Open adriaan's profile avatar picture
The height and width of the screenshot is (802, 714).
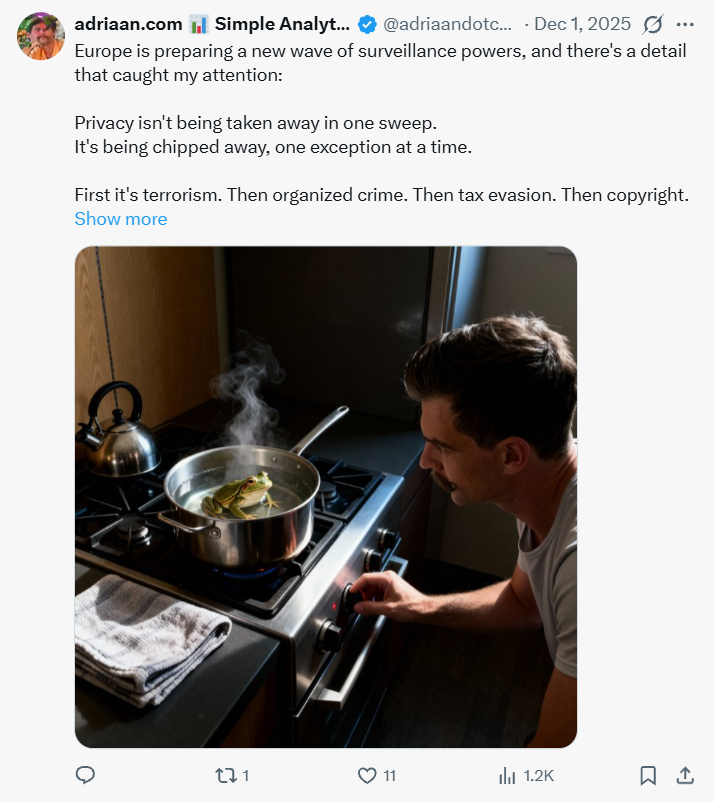[x=41, y=36]
